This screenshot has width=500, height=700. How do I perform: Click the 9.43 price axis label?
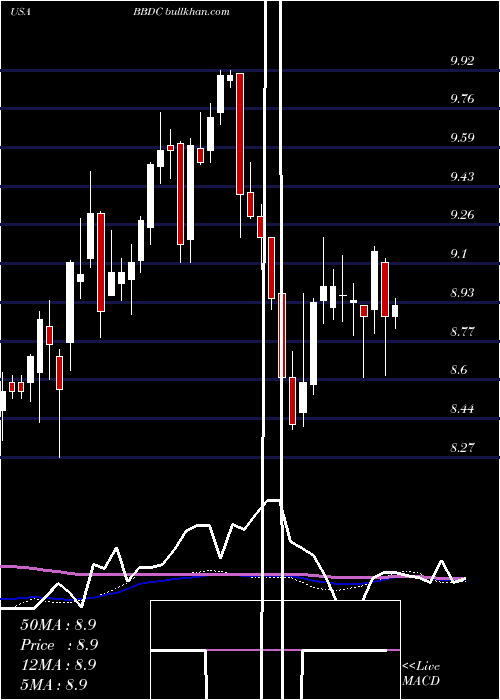tap(462, 177)
